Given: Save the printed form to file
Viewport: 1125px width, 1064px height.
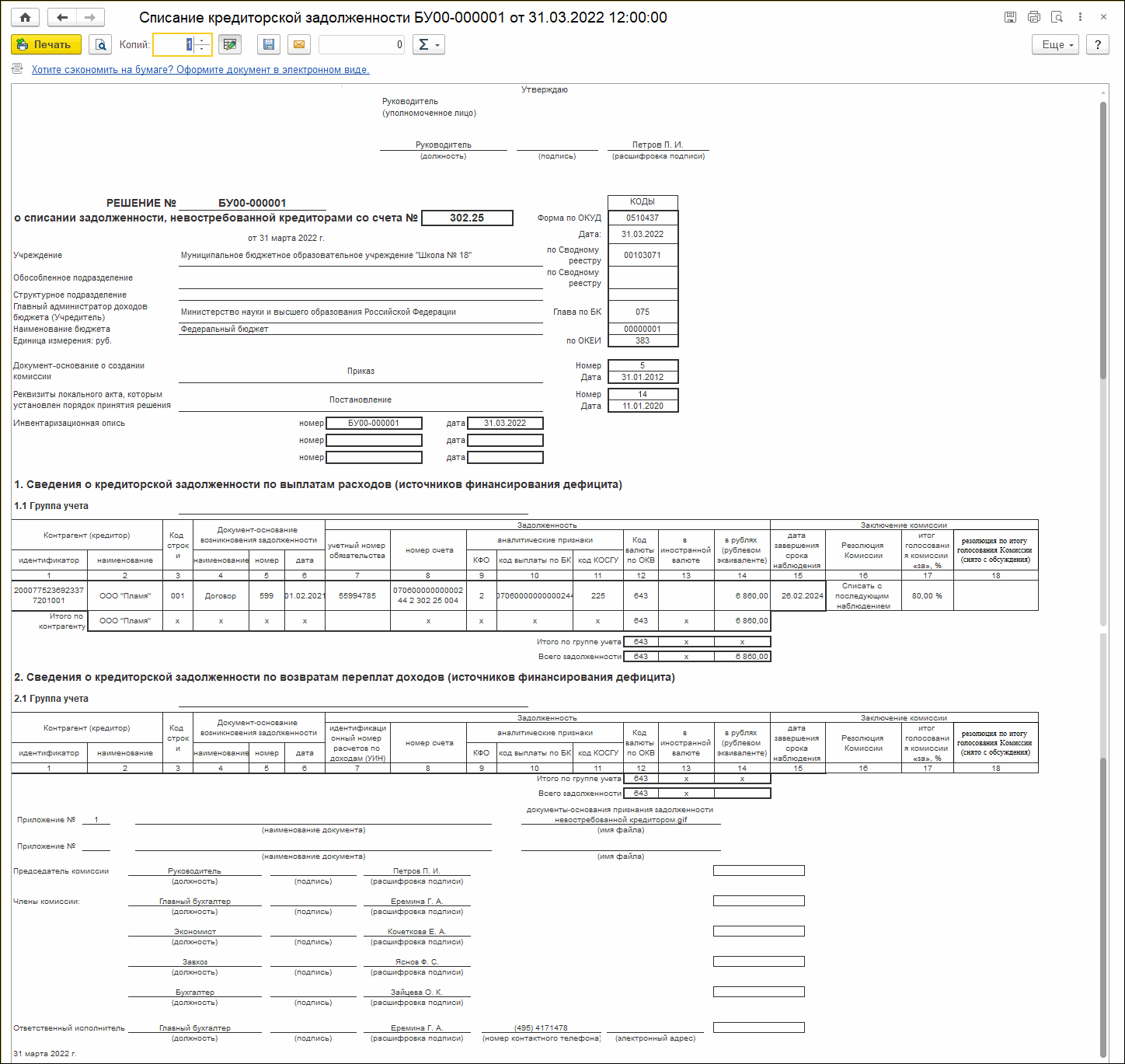Looking at the screenshot, I should 269,45.
